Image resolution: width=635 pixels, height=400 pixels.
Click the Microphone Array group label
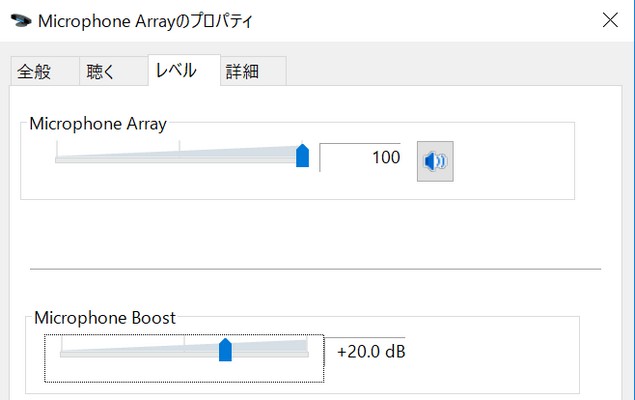(98, 124)
